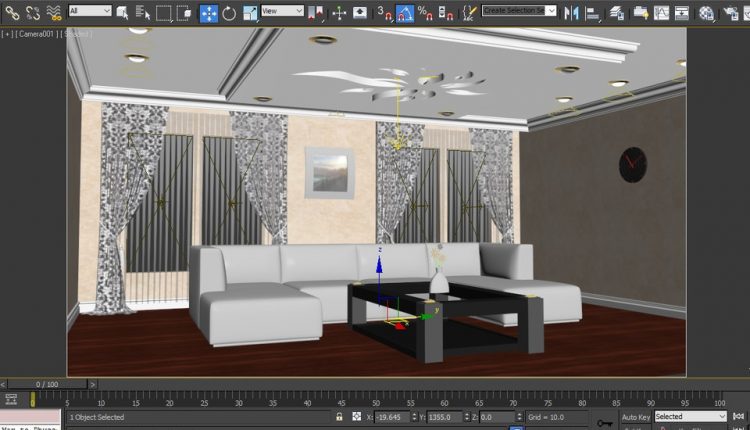
Task: Click Use Pivot Point Center icon
Action: (x=316, y=13)
